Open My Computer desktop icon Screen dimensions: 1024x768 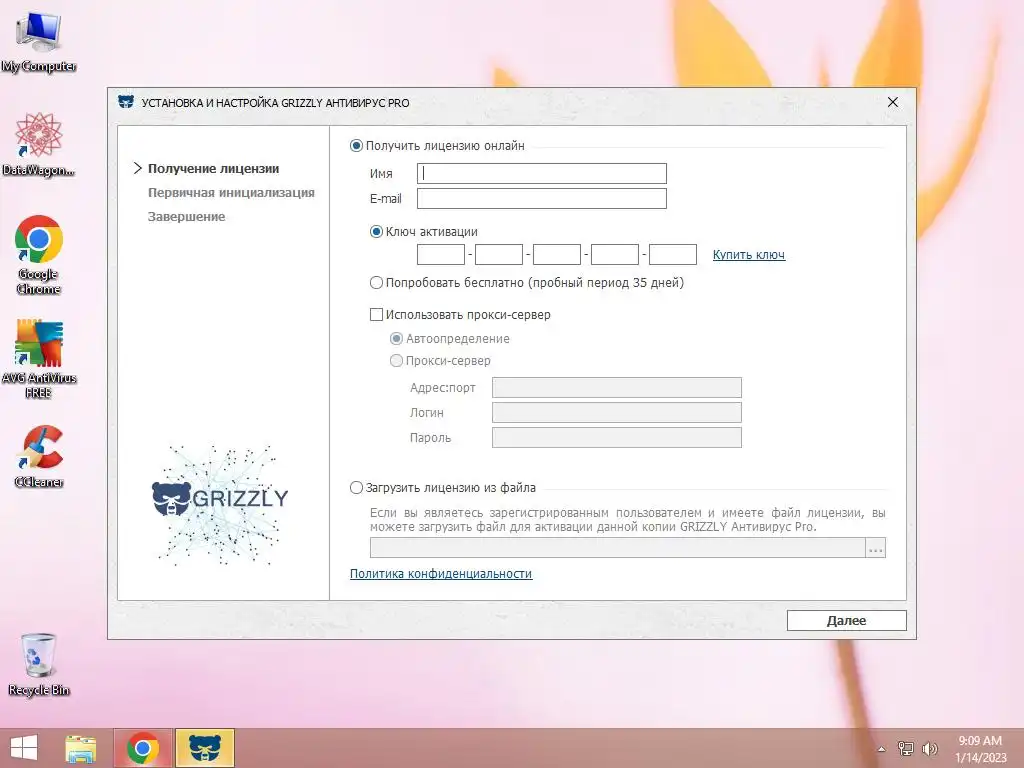(x=39, y=42)
